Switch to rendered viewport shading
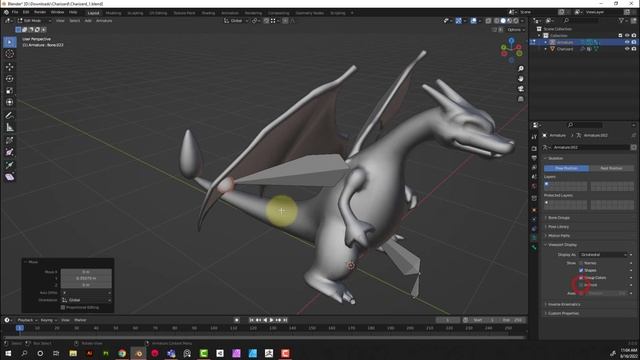This screenshot has width=640, height=360. coord(516,20)
